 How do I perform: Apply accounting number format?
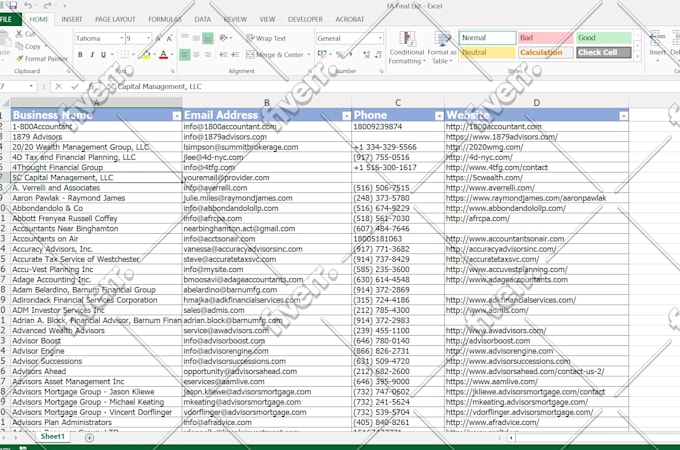pos(321,55)
